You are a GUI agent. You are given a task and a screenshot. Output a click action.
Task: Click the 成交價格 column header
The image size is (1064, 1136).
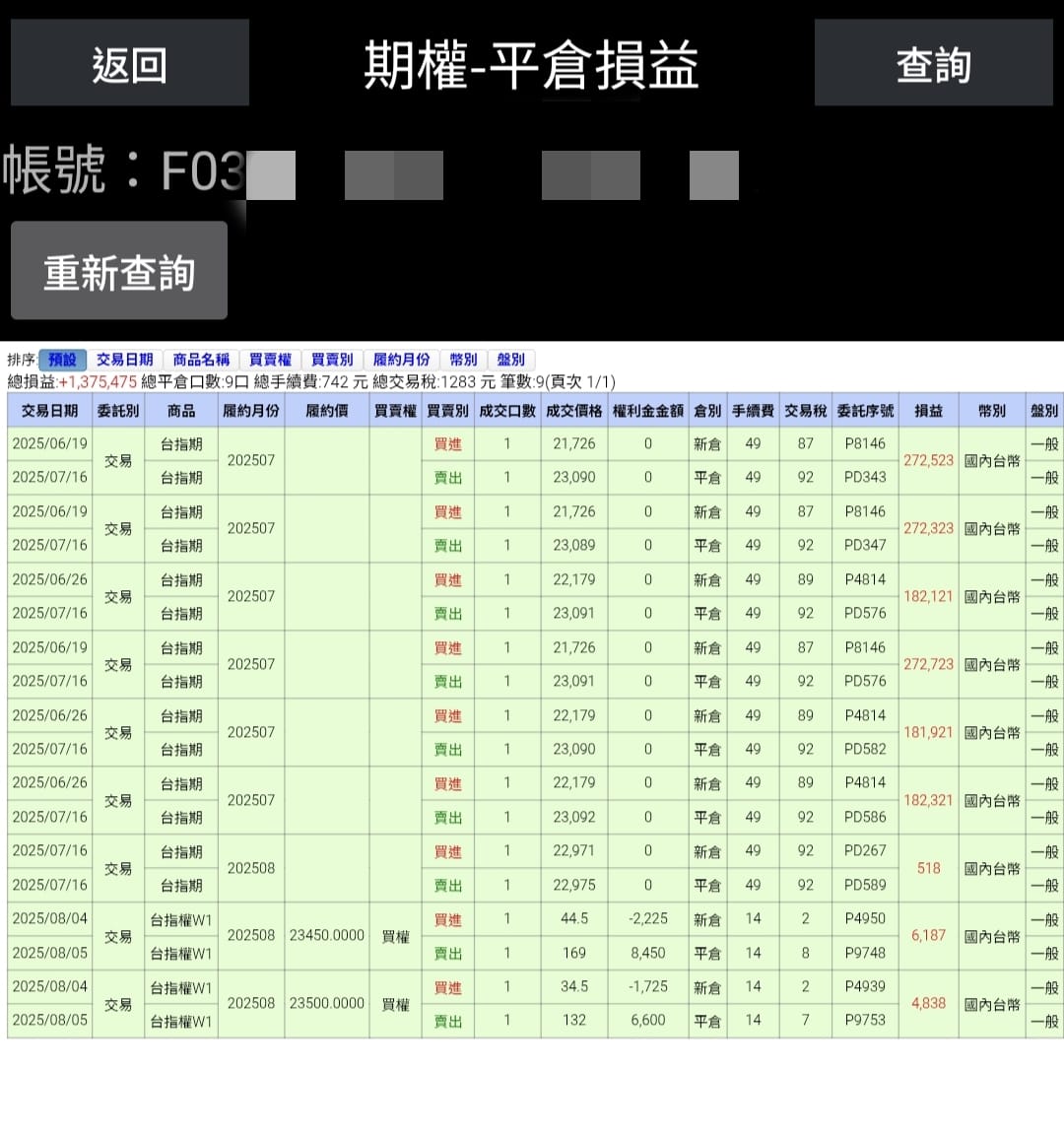574,411
